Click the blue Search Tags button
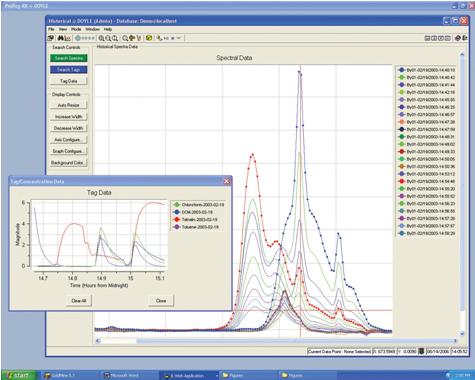 pos(69,69)
